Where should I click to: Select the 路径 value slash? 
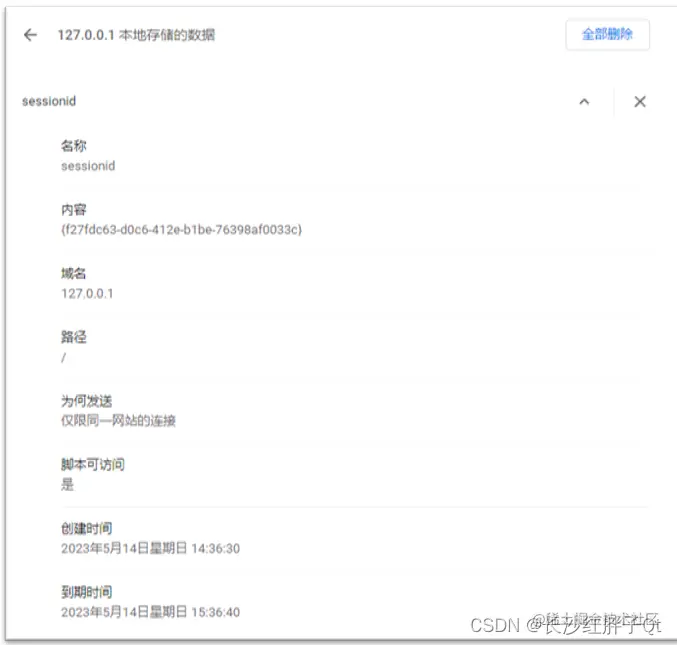pos(63,357)
